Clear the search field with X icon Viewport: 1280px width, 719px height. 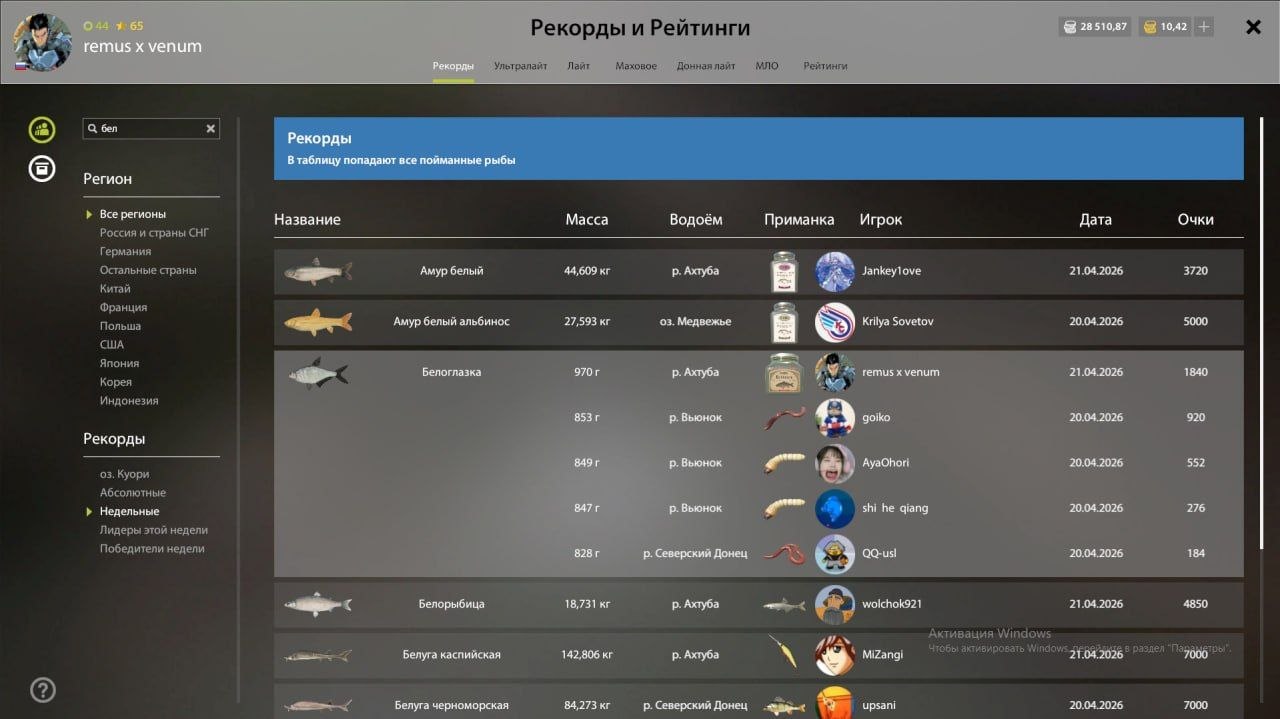[x=211, y=129]
